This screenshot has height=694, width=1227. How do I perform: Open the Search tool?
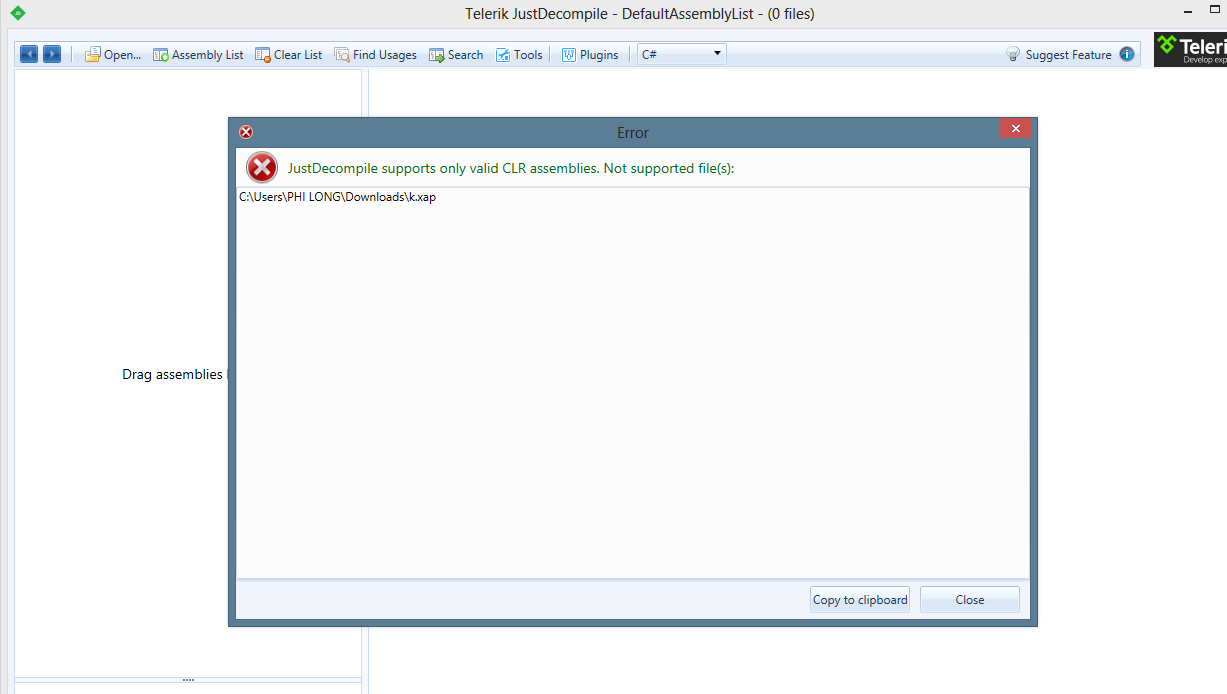(x=457, y=55)
